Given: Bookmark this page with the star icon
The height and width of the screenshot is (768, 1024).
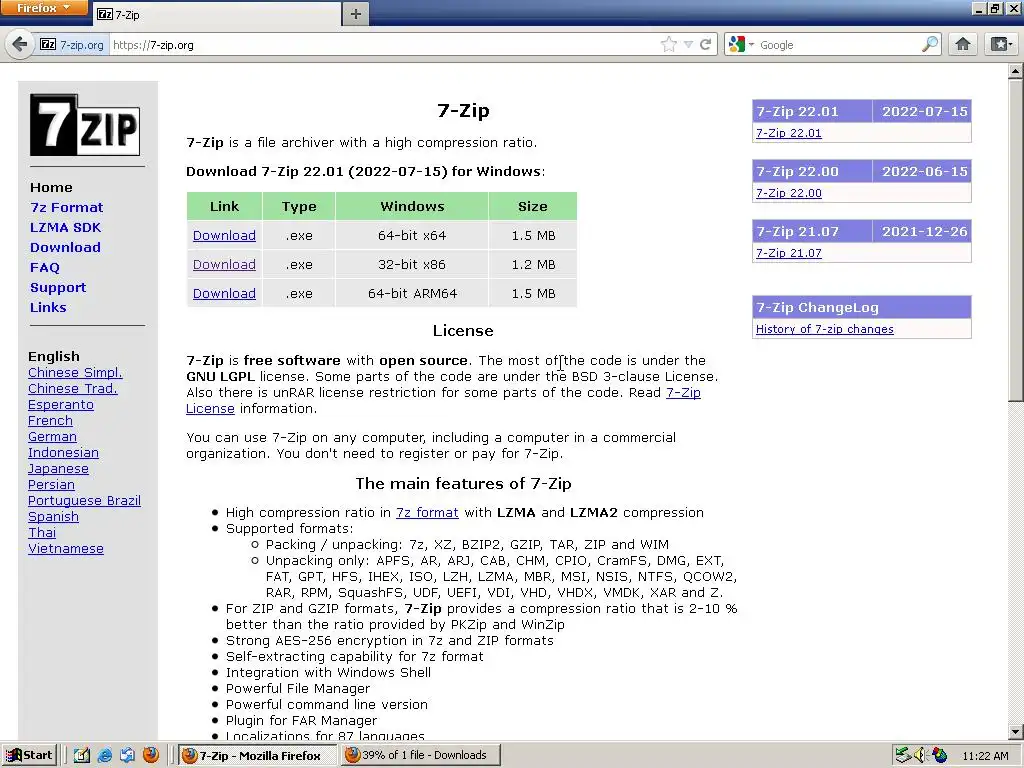Looking at the screenshot, I should (669, 44).
